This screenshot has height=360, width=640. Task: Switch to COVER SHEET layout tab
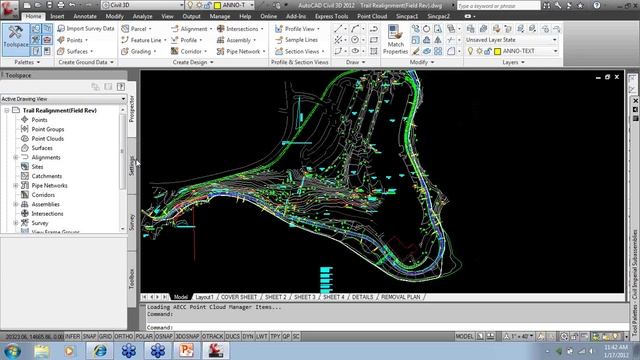[239, 297]
